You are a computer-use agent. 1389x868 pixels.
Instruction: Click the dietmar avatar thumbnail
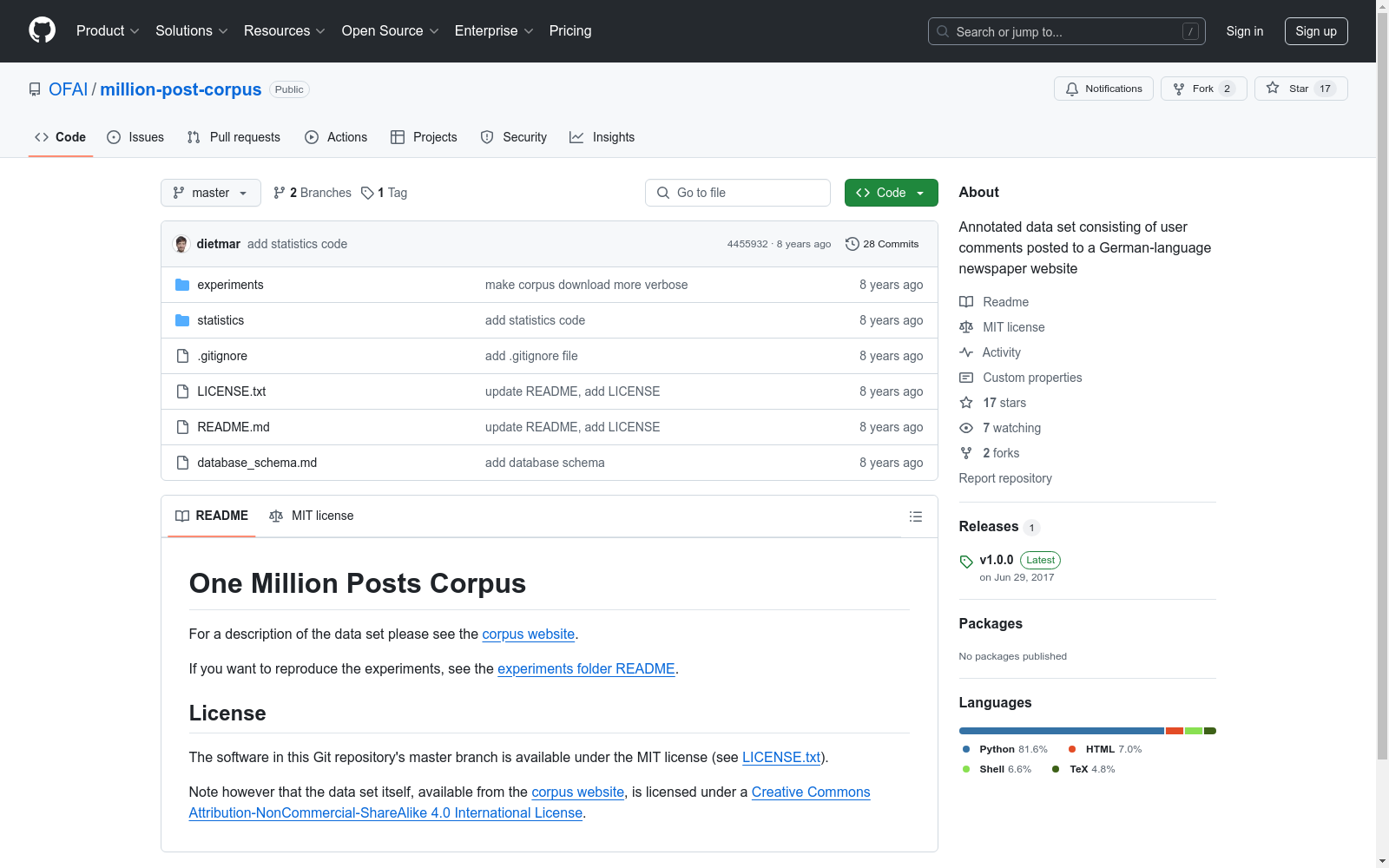181,244
